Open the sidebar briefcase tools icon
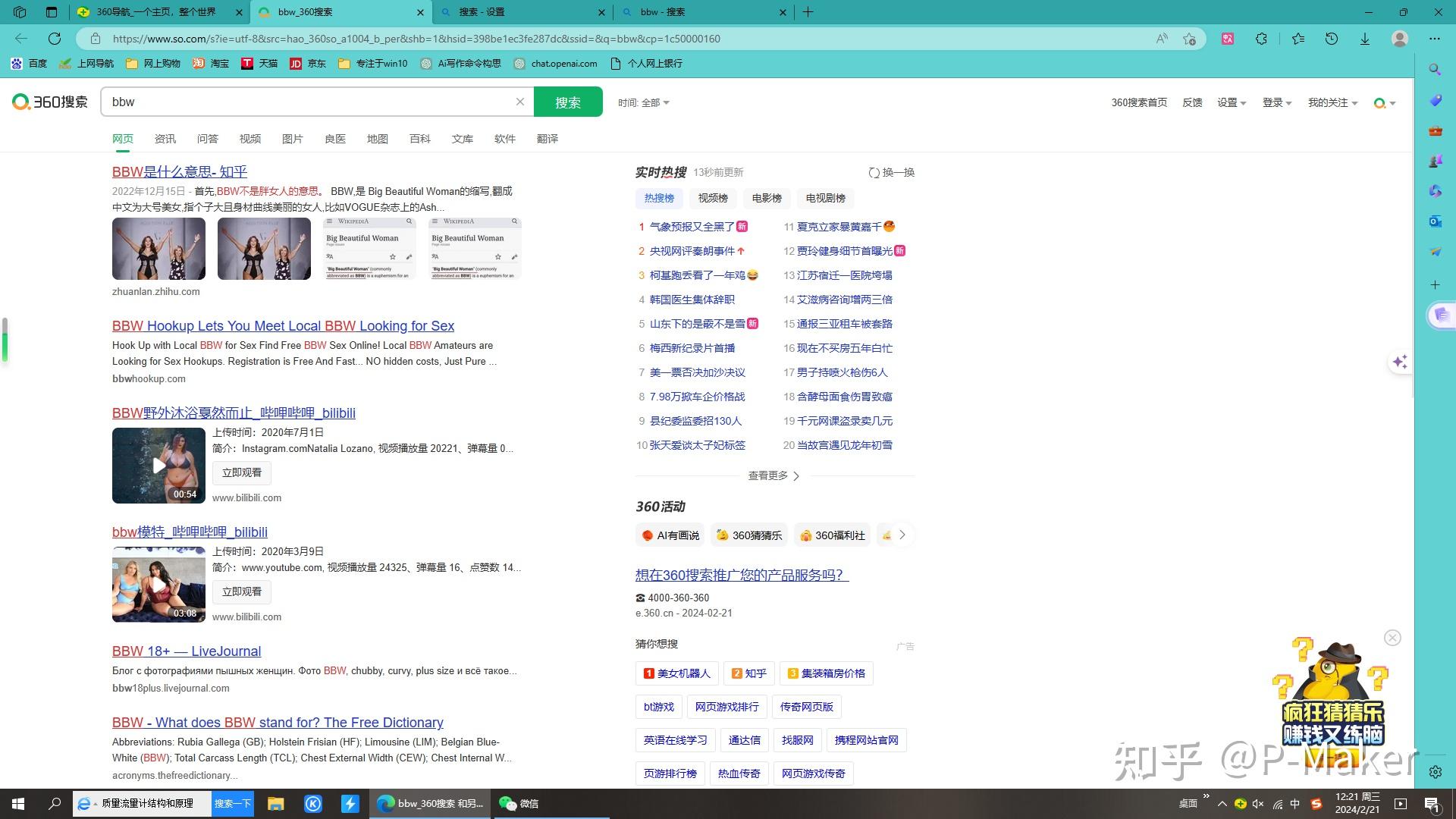This screenshot has height=819, width=1456. 1435,130
